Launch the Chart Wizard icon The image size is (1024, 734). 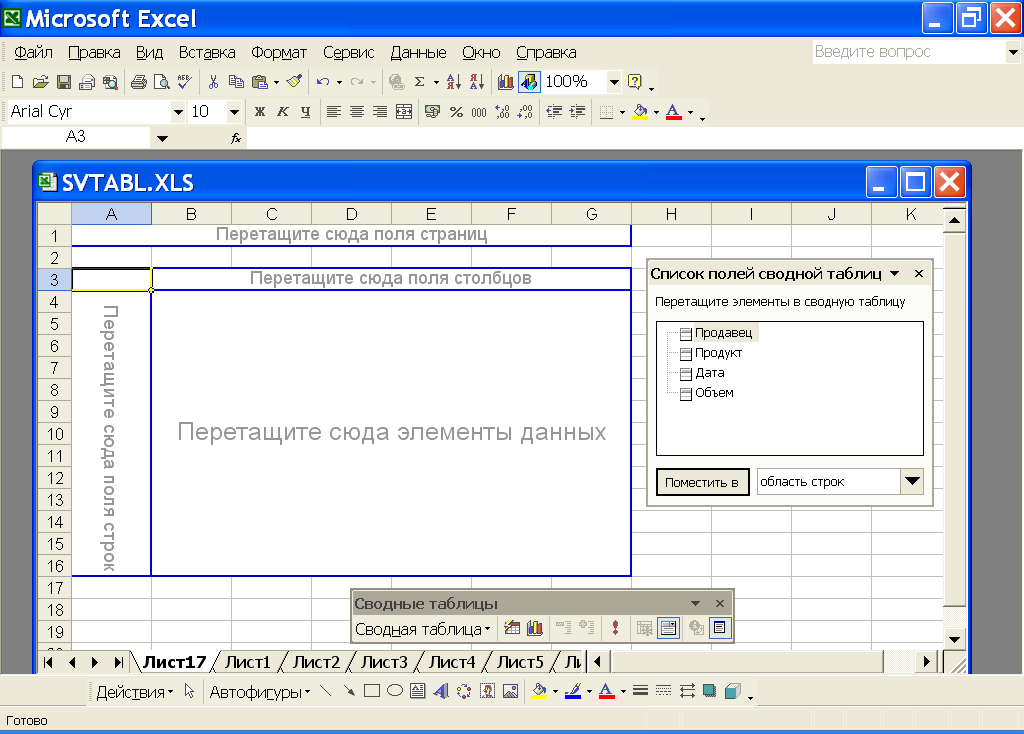pyautogui.click(x=505, y=82)
